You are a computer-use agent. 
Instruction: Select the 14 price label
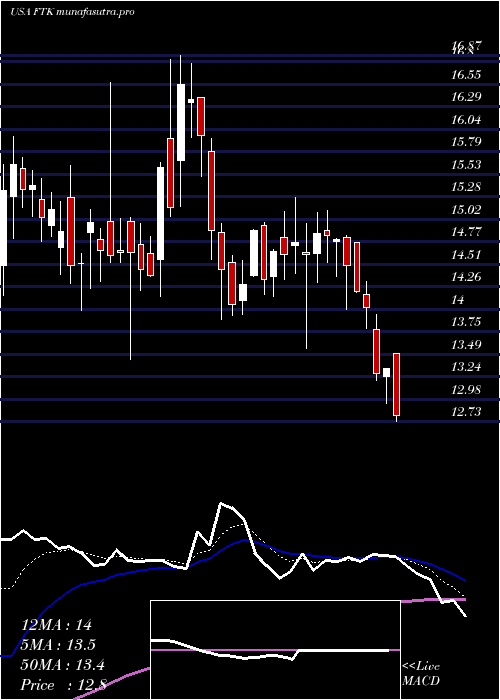click(x=458, y=300)
